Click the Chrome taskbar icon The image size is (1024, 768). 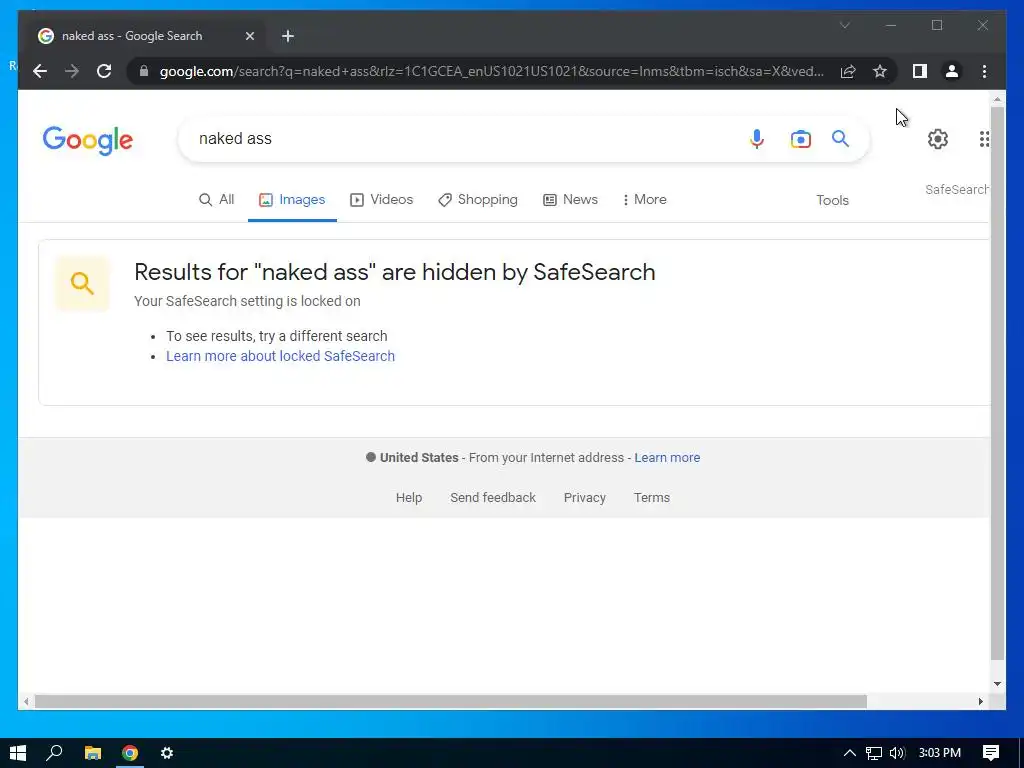click(130, 753)
